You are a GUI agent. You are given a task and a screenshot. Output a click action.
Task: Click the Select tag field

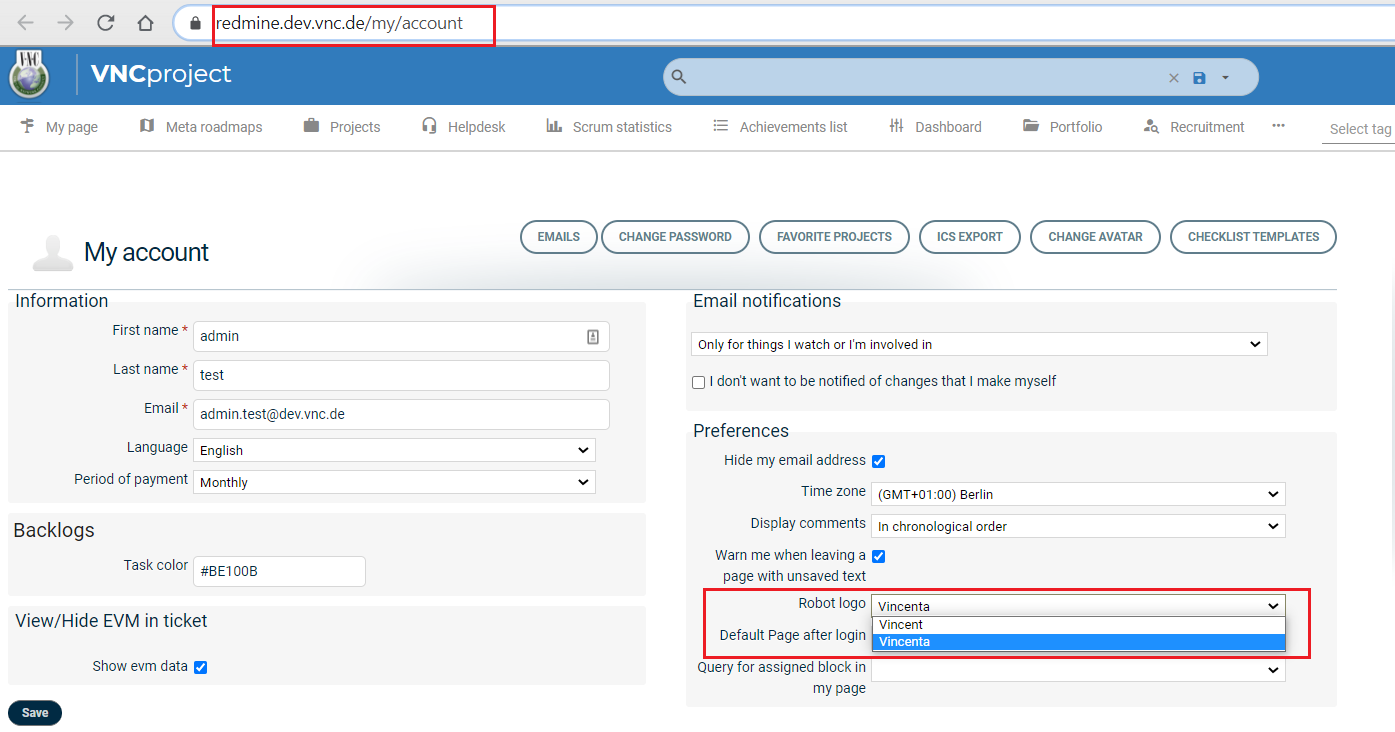1359,129
